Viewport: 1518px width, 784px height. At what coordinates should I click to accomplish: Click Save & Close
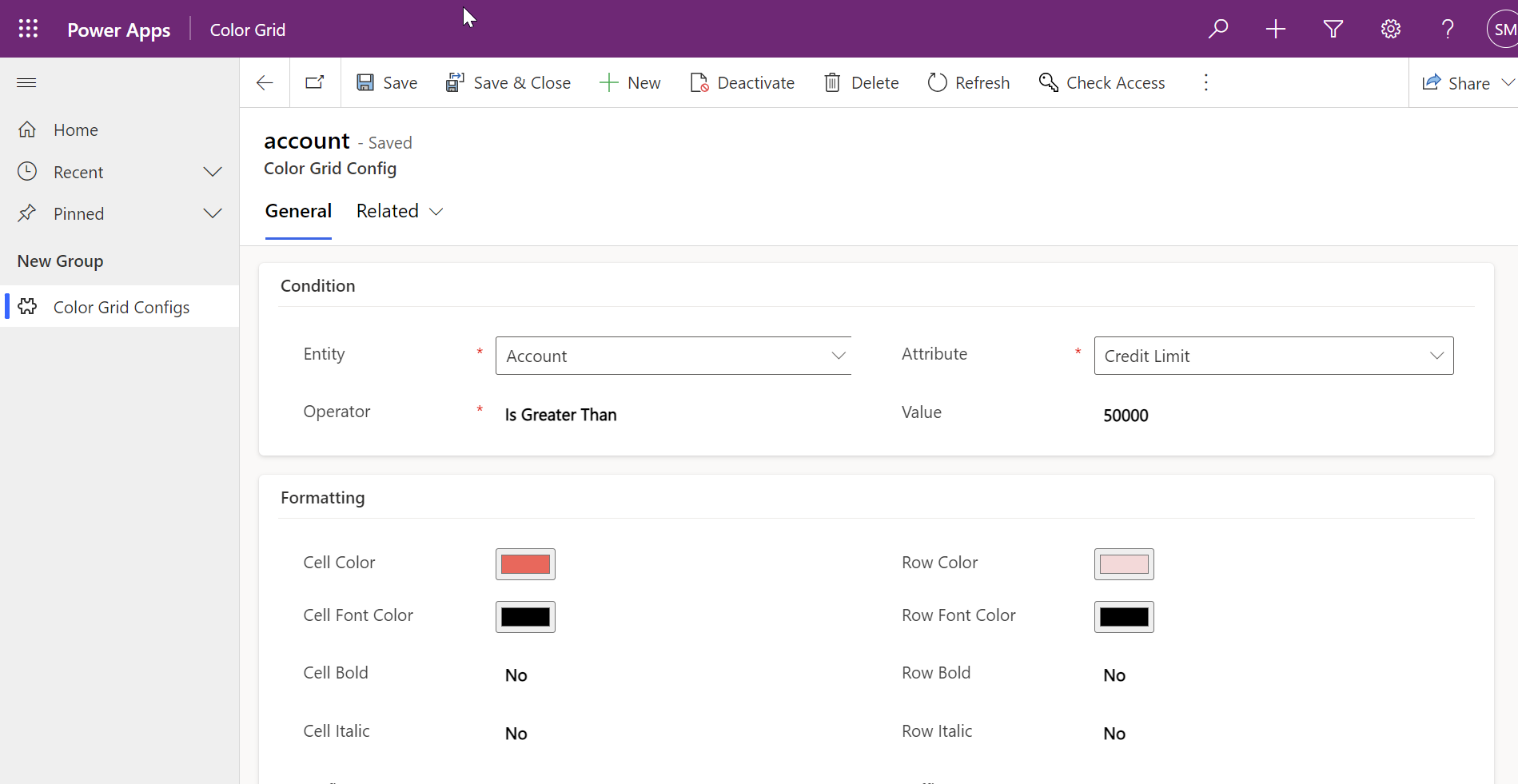(508, 82)
